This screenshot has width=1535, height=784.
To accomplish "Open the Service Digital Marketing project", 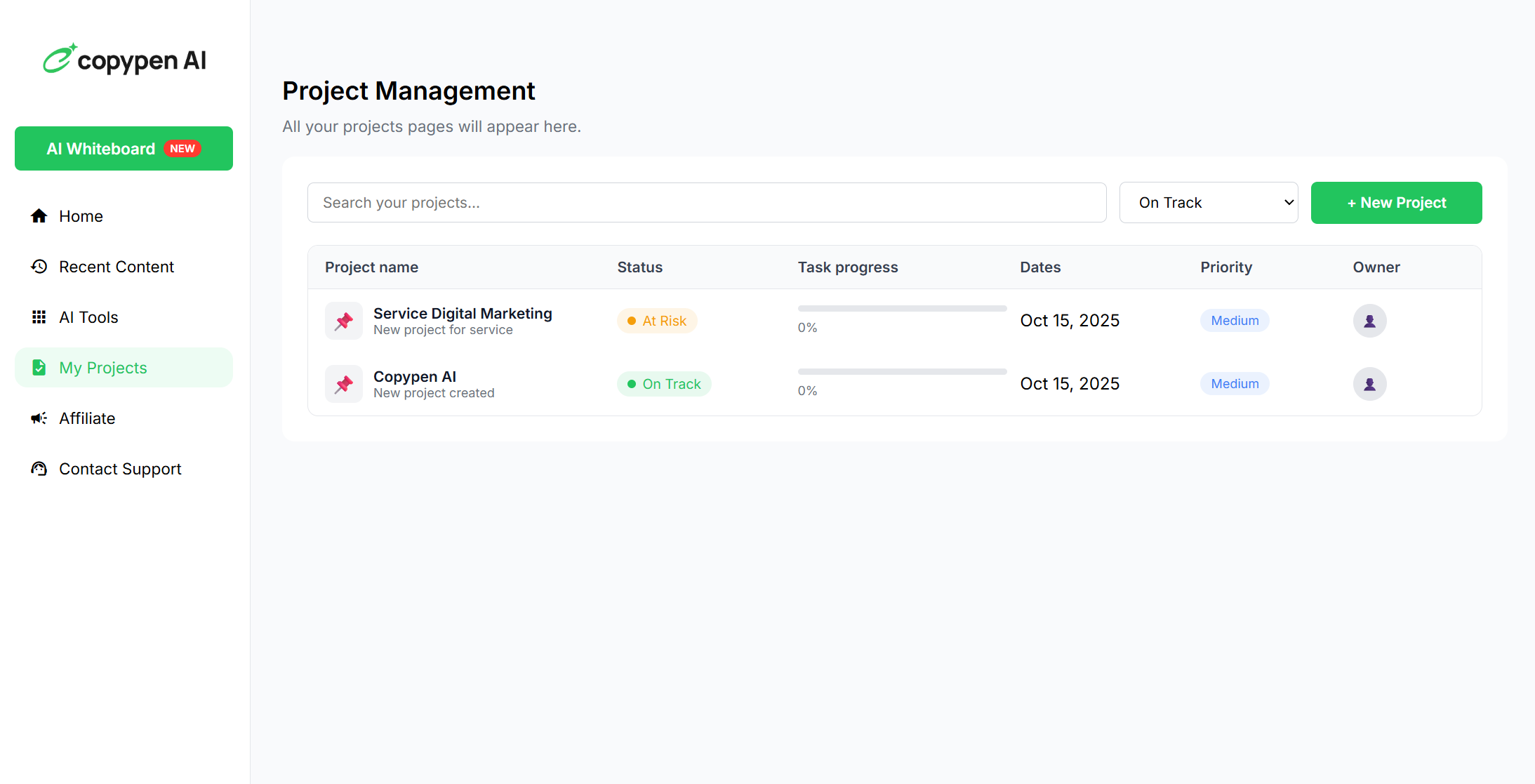I will click(x=462, y=313).
